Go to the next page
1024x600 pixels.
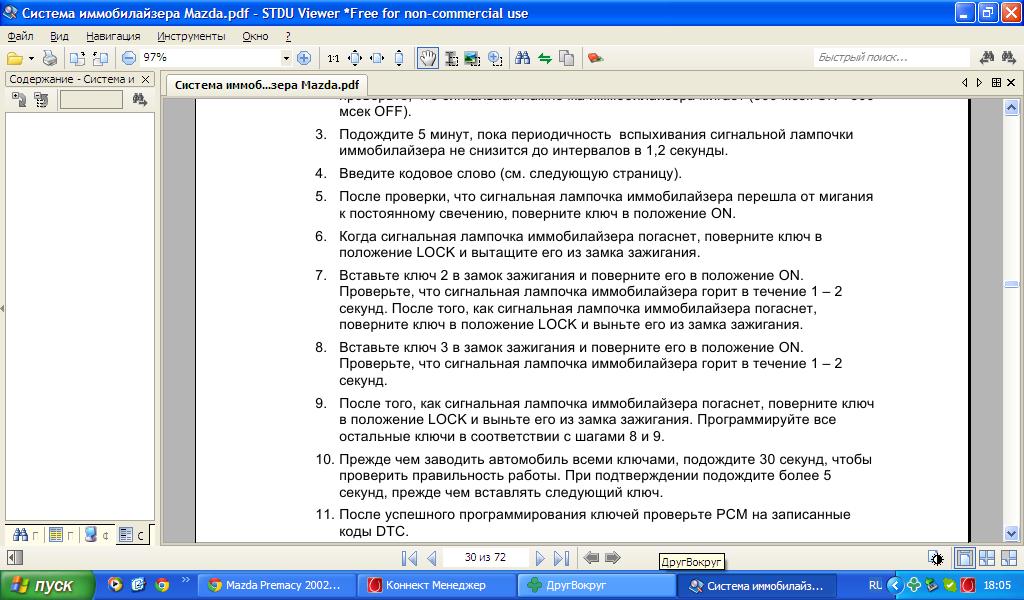[x=540, y=558]
